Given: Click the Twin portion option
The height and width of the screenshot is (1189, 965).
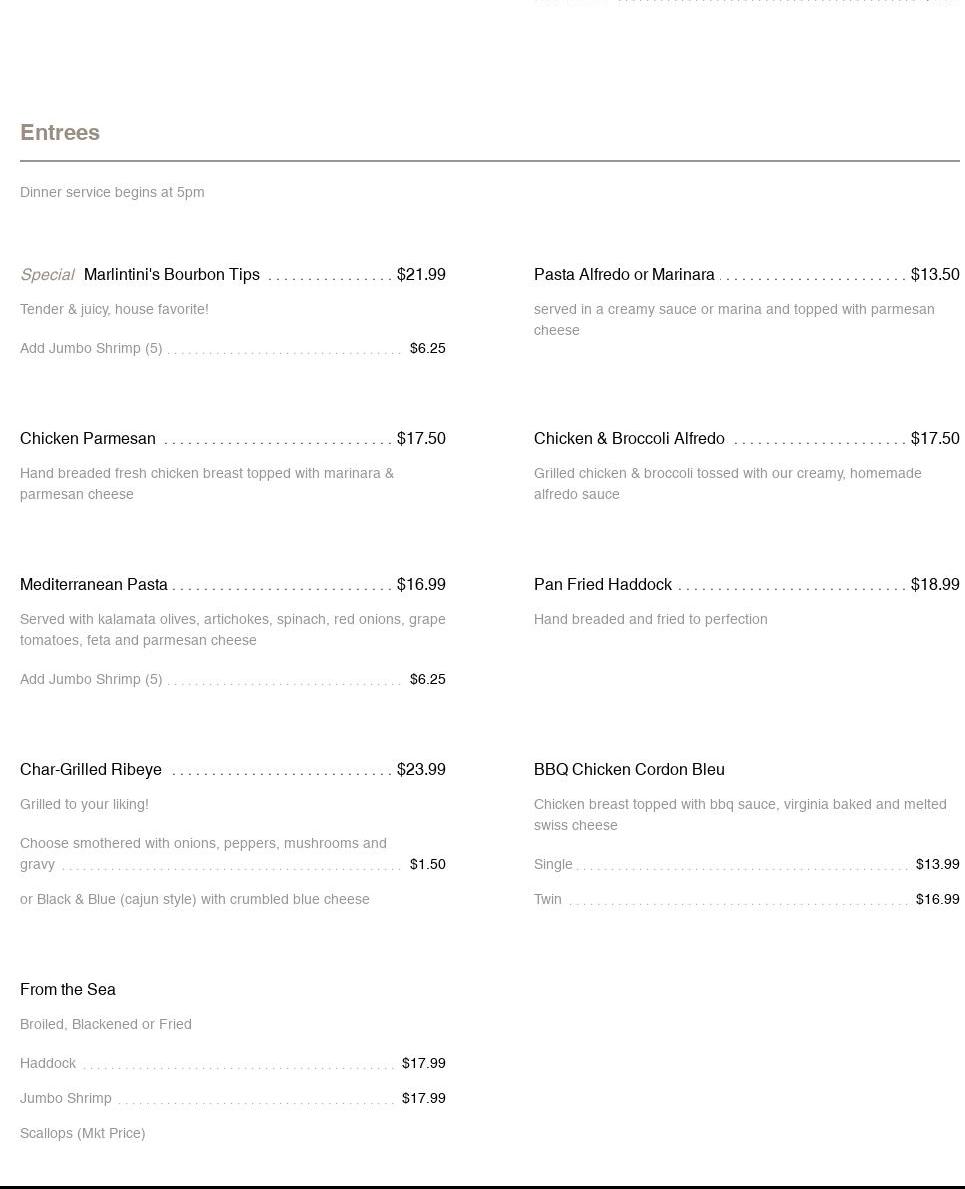Looking at the screenshot, I should click(548, 900).
